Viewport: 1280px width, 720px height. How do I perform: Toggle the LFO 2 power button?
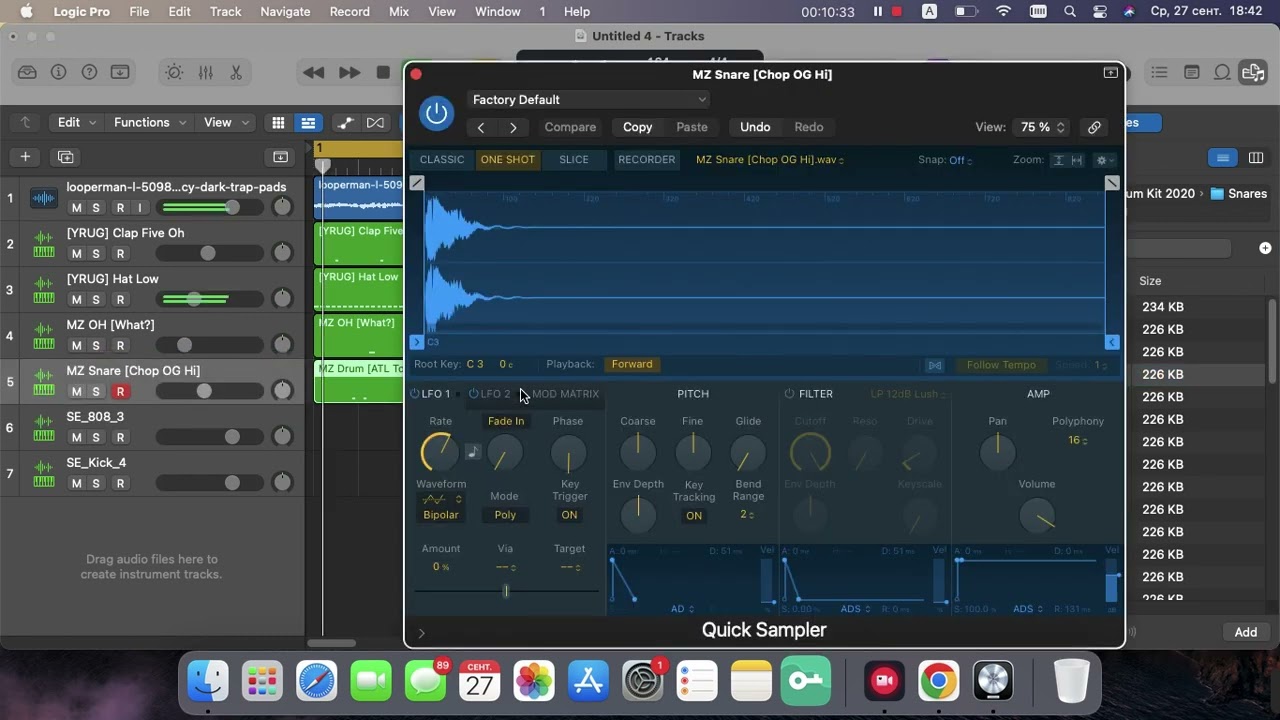click(473, 394)
